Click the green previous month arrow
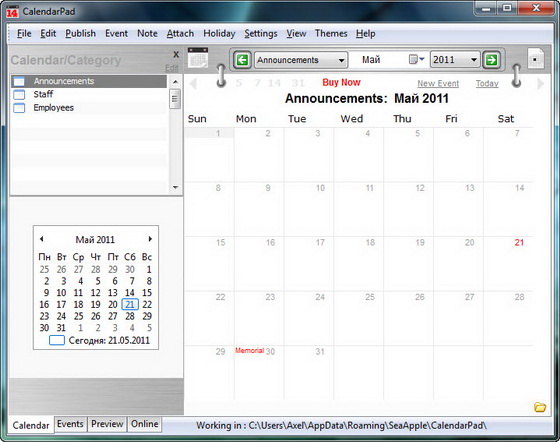This screenshot has height=442, width=560. coord(242,60)
